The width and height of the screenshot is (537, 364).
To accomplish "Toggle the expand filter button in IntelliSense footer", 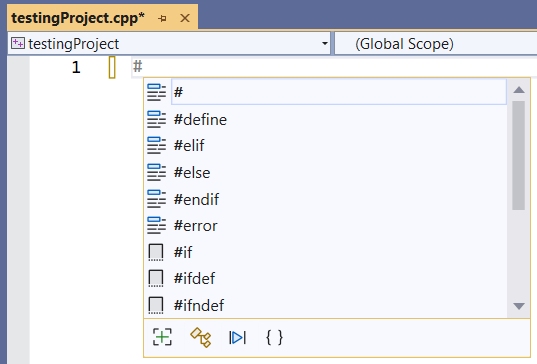I will coord(162,337).
